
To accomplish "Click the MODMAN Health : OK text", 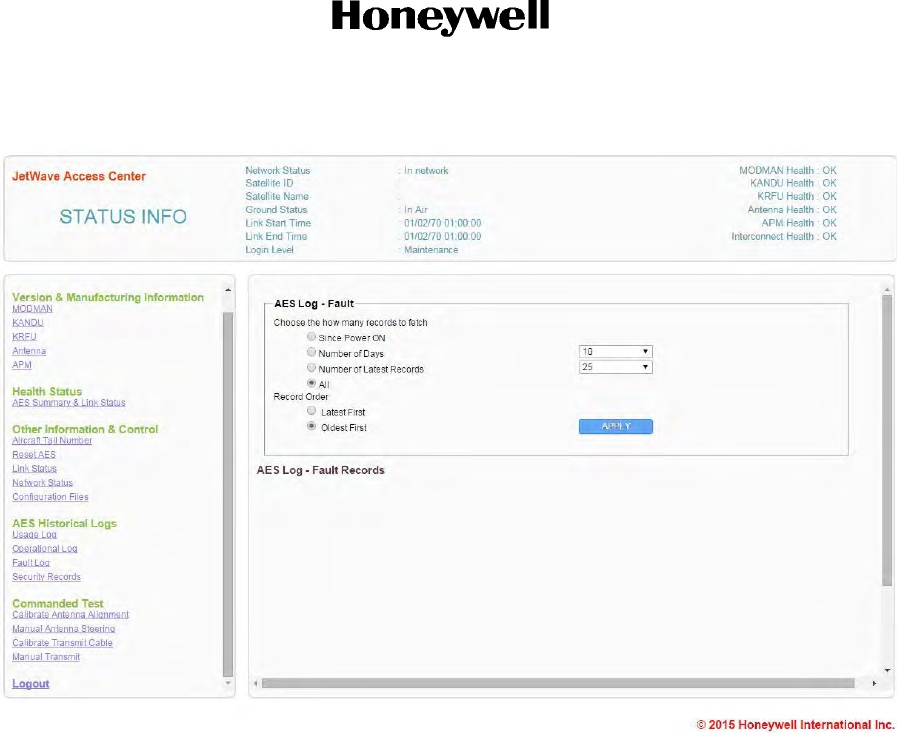I will point(788,171).
